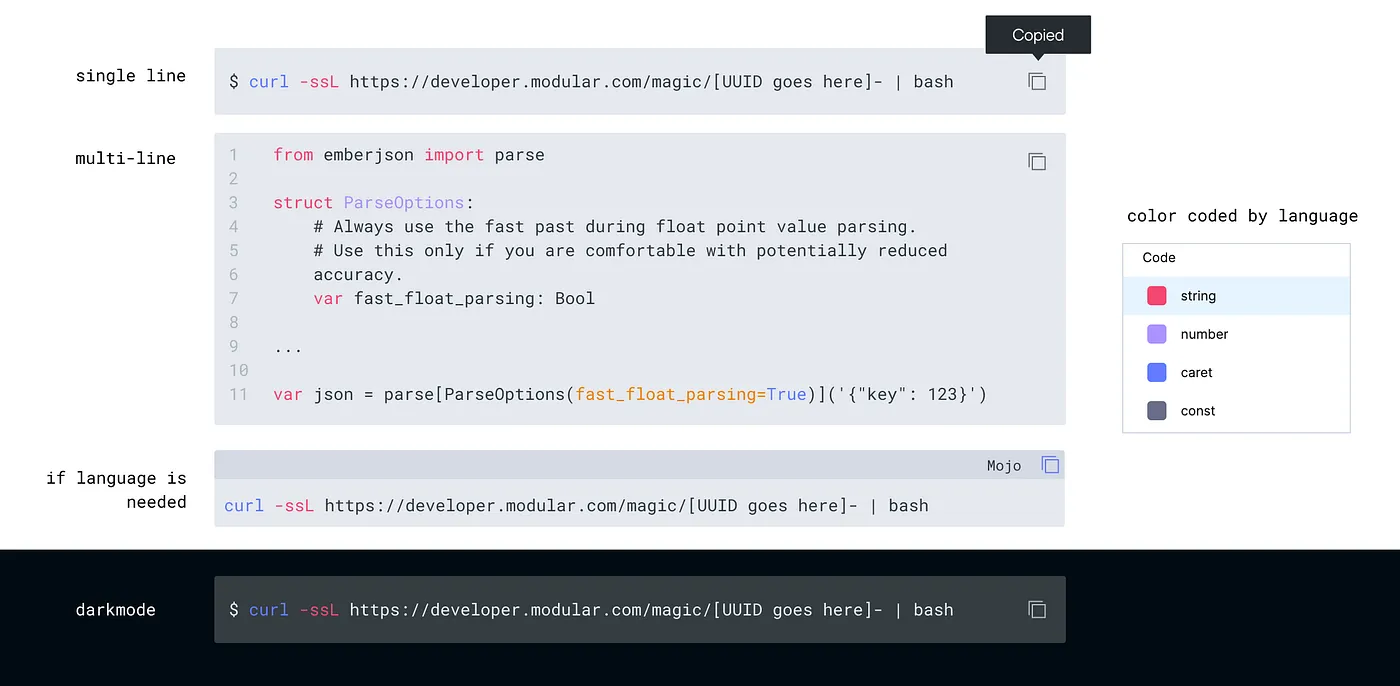Click the Code header in color panel
The height and width of the screenshot is (686, 1400).
(x=1159, y=257)
